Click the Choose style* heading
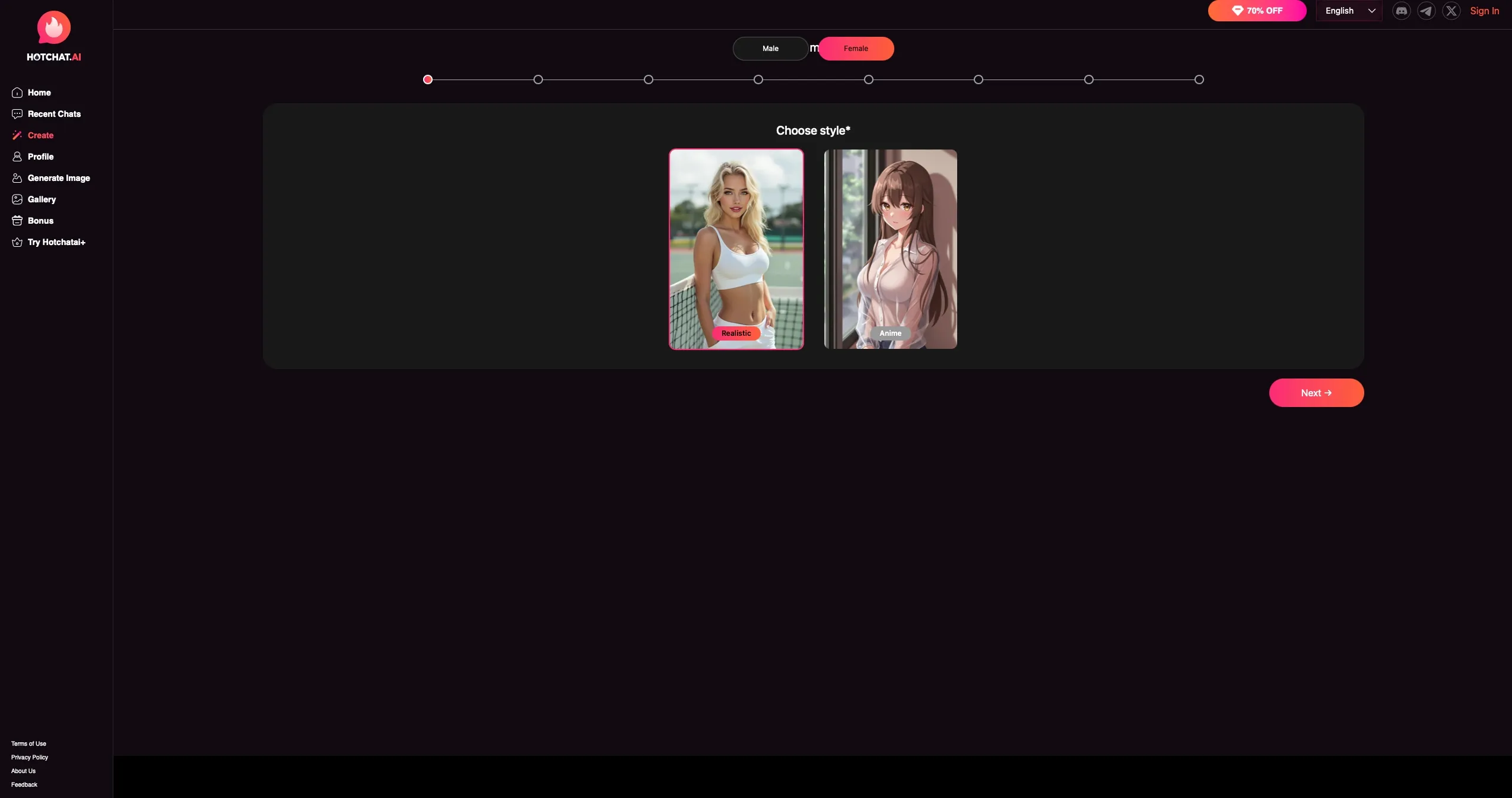 pos(813,131)
